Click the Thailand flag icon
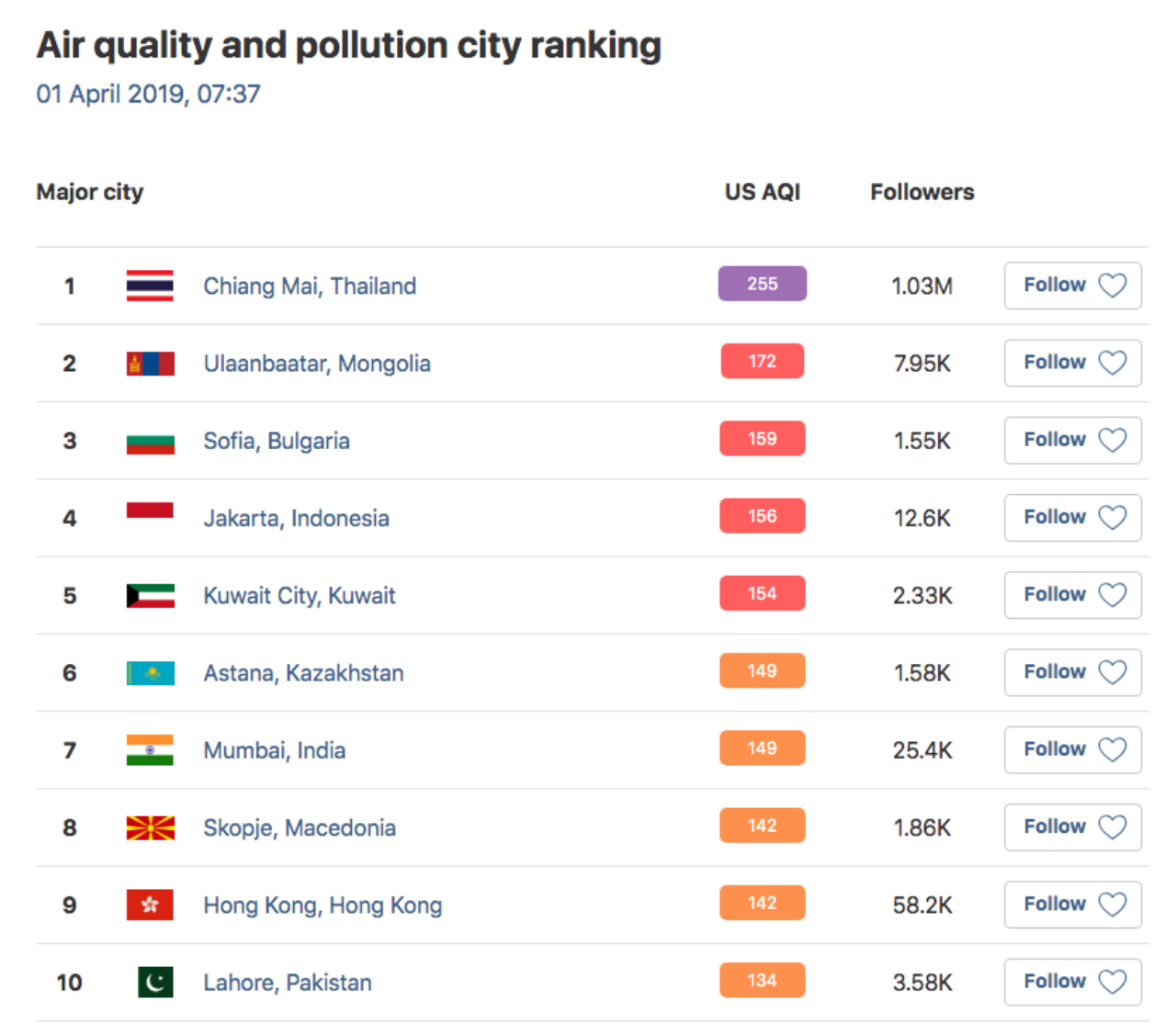The width and height of the screenshot is (1176, 1023). (x=150, y=286)
